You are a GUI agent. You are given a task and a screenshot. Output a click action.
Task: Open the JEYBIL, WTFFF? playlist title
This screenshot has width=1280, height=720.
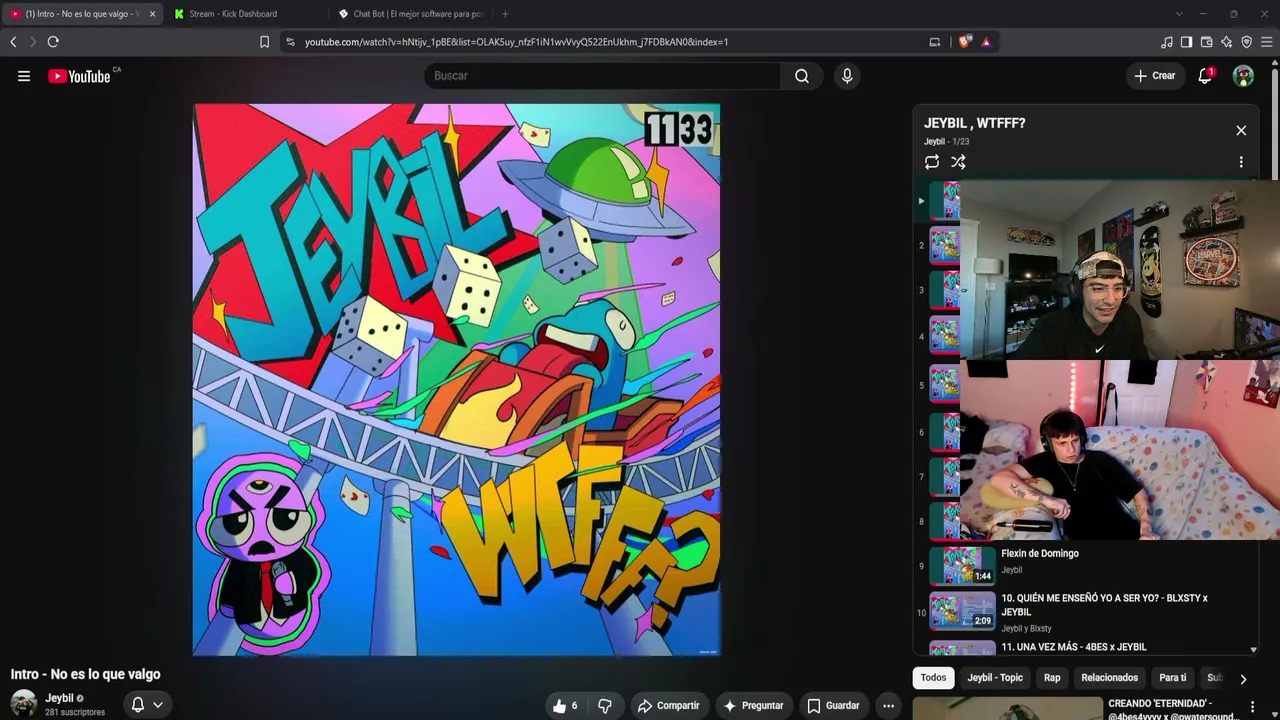(x=975, y=123)
